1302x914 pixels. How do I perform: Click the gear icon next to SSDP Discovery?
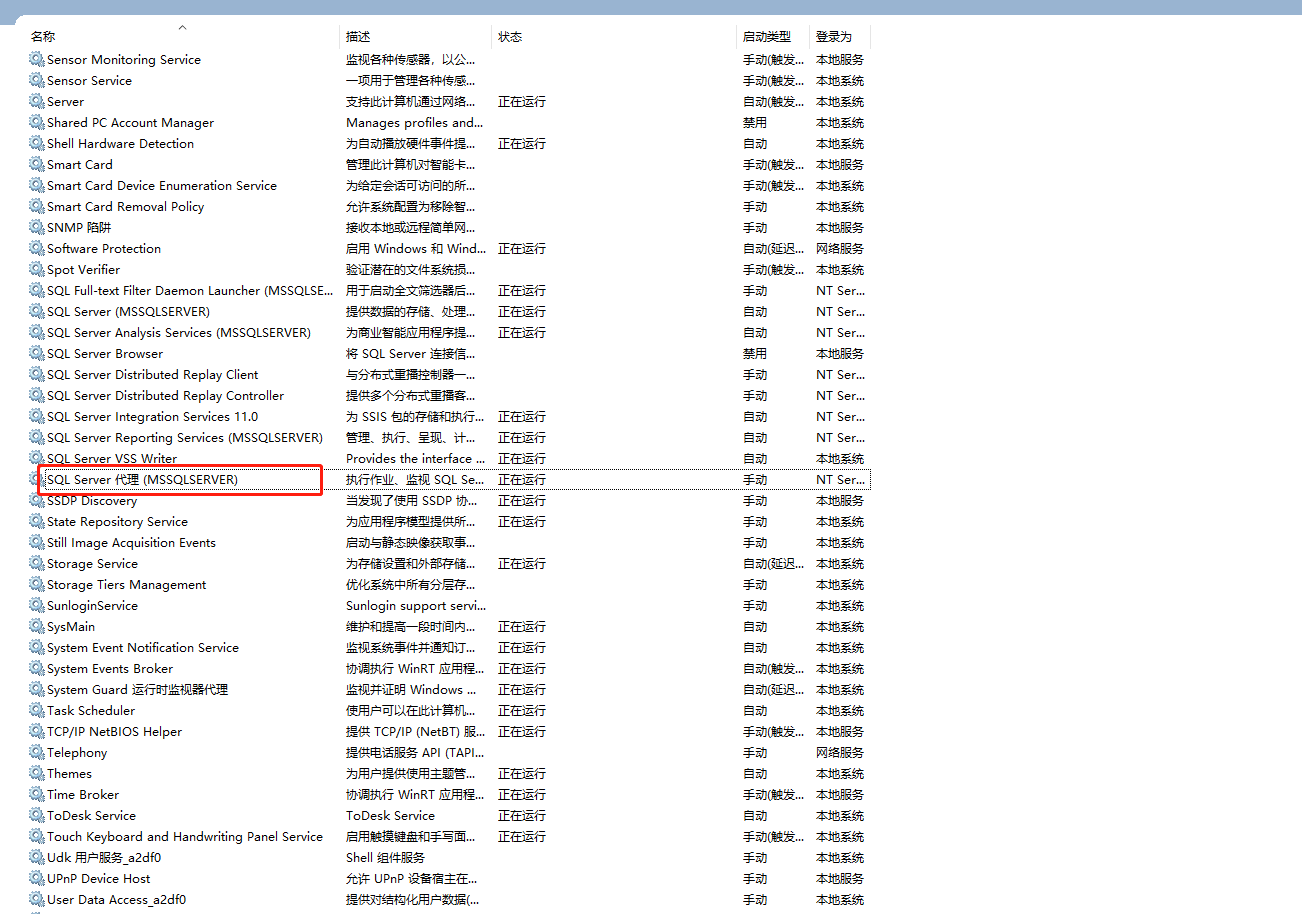pyautogui.click(x=37, y=501)
